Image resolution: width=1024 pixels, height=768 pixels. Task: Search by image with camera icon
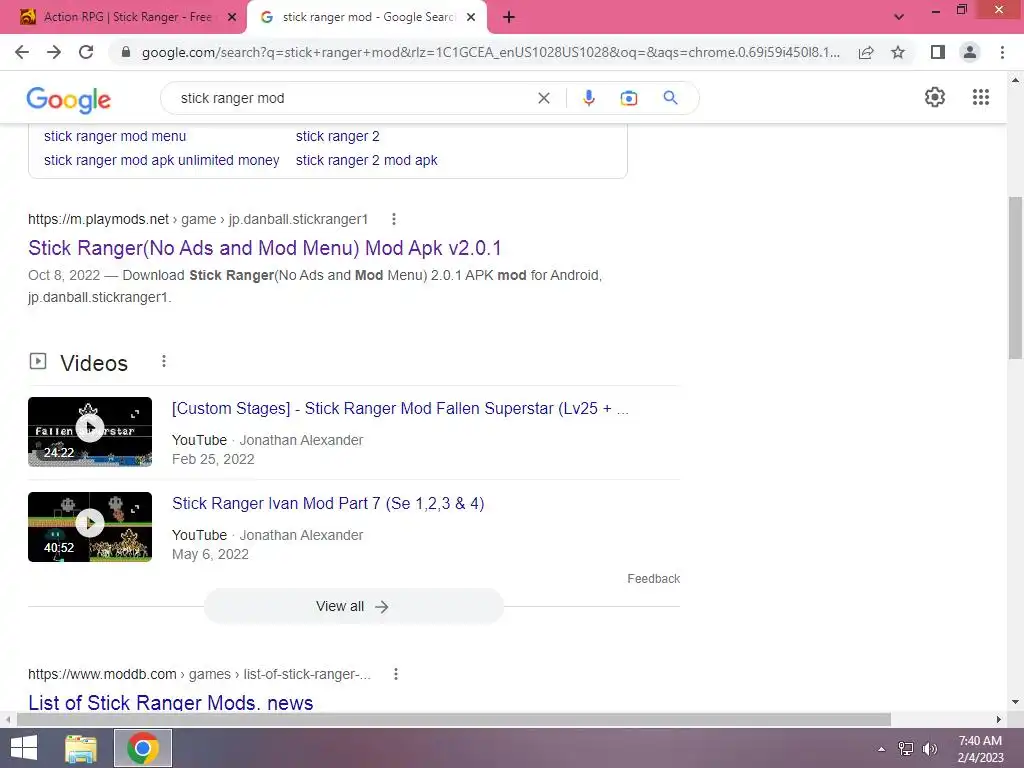(628, 98)
